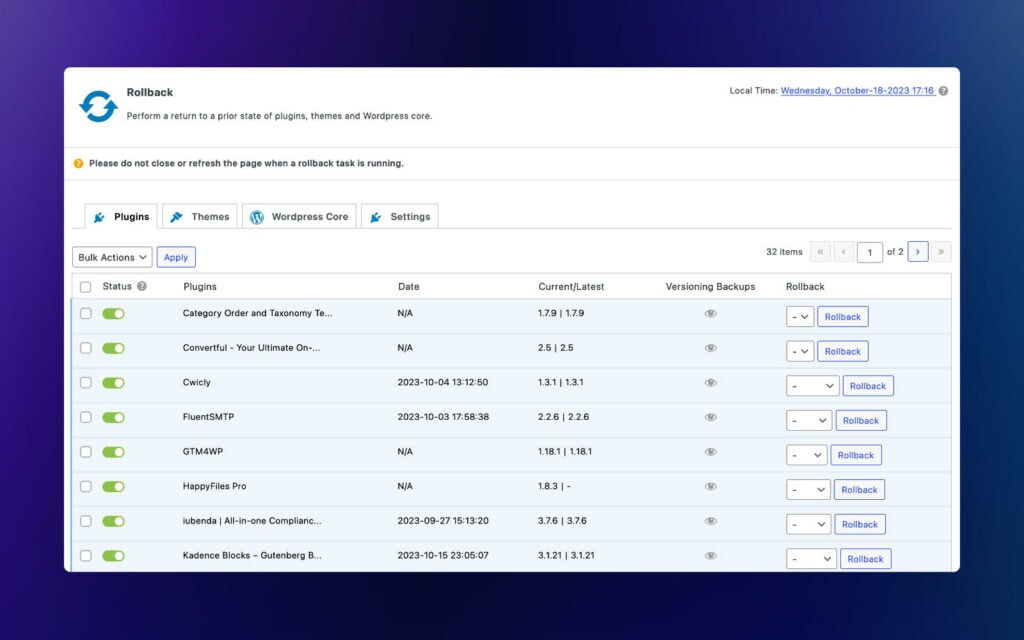Click the circular Rollback logo icon
The width and height of the screenshot is (1024, 640).
97,104
